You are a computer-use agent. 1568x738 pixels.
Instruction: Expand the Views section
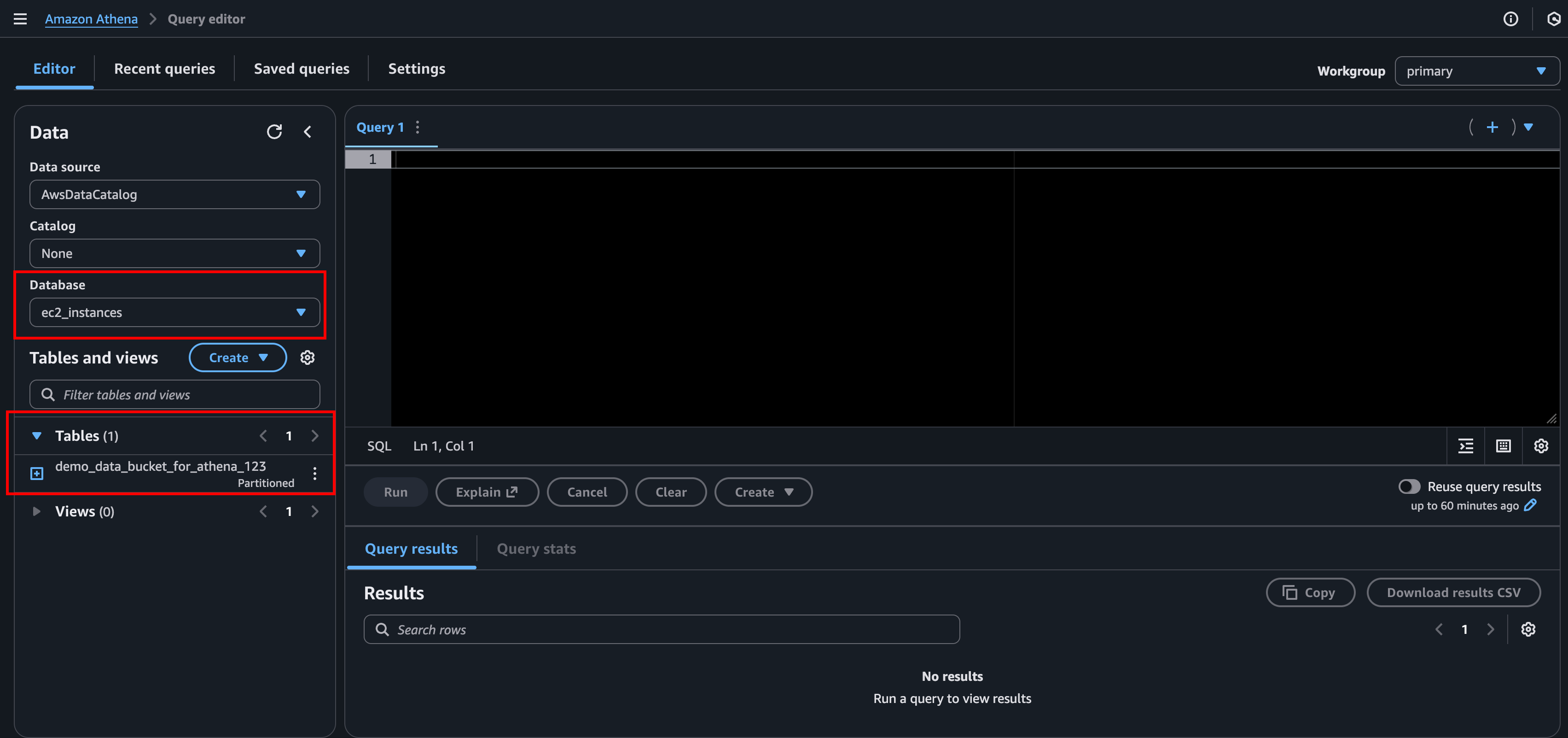click(36, 511)
